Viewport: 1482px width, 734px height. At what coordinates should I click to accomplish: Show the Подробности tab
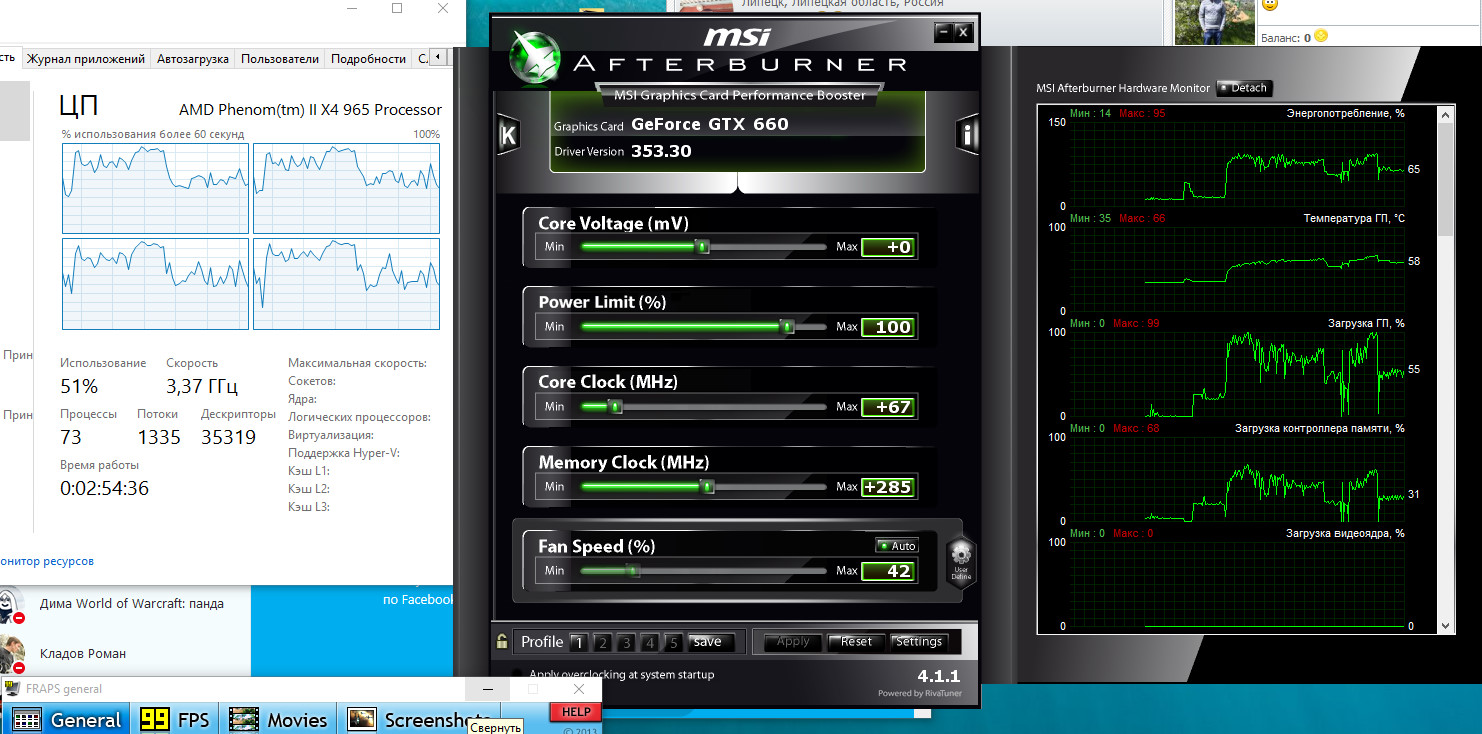coord(368,59)
